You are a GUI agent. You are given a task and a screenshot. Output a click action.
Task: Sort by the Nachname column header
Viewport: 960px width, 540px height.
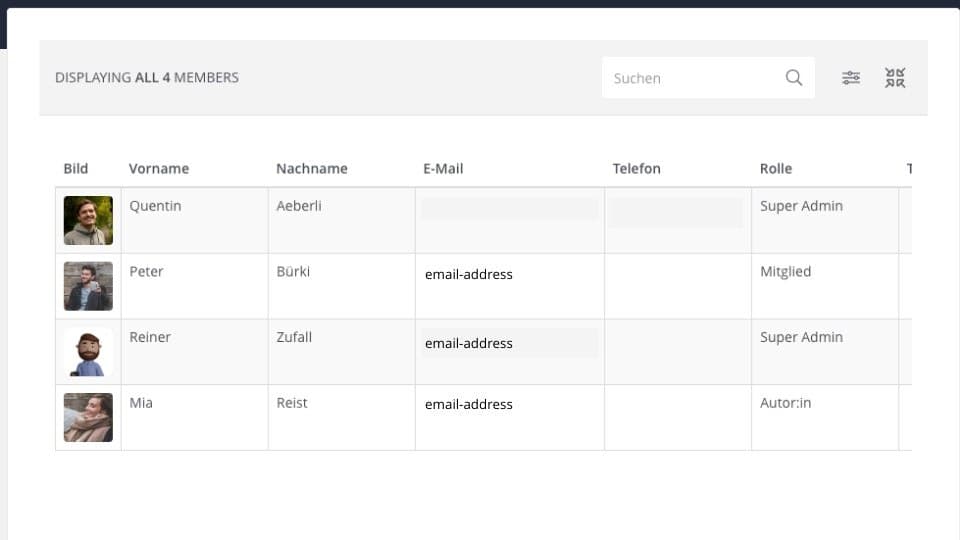pyautogui.click(x=312, y=168)
